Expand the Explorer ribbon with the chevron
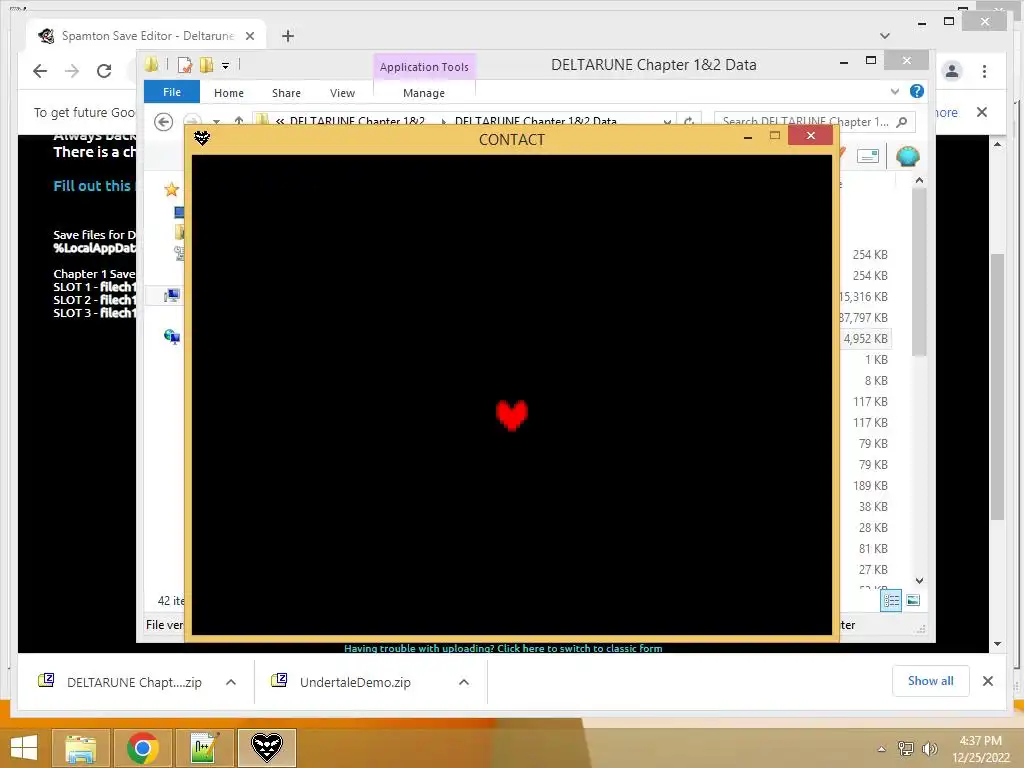This screenshot has height=768, width=1024. click(x=895, y=91)
